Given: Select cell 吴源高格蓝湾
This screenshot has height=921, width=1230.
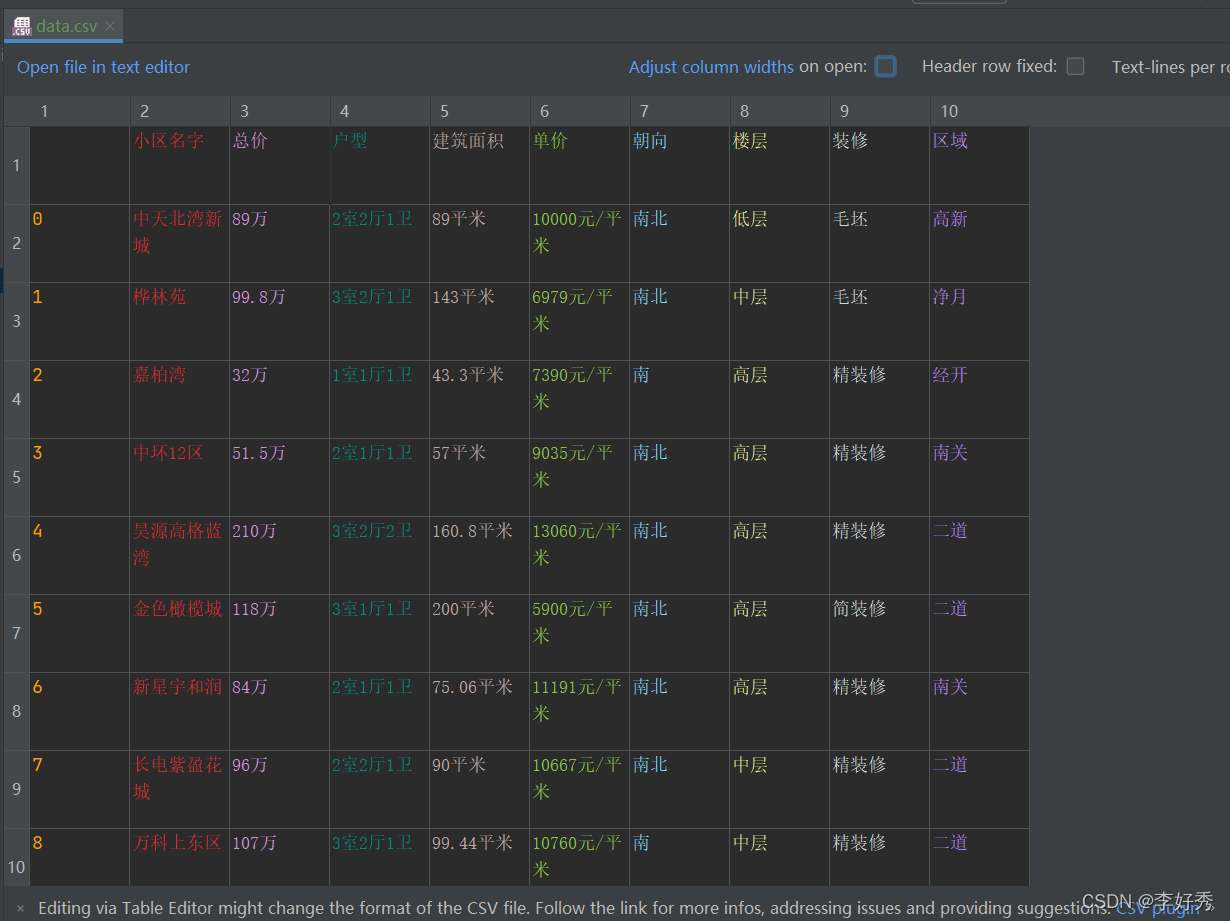Looking at the screenshot, I should tap(180, 555).
